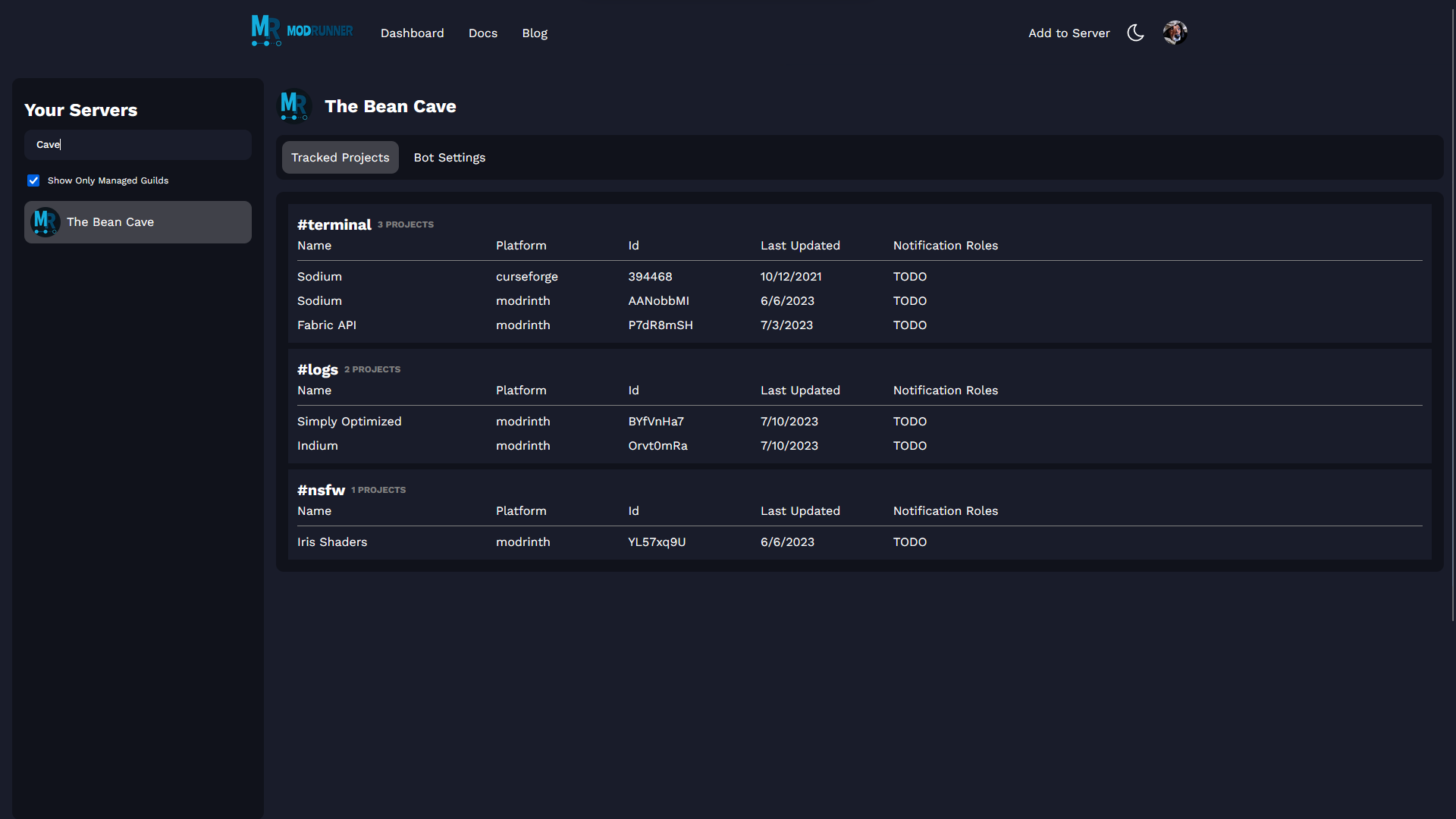Screen dimensions: 1456x819
Task: Open the Dashboard nav item
Action: [x=412, y=33]
